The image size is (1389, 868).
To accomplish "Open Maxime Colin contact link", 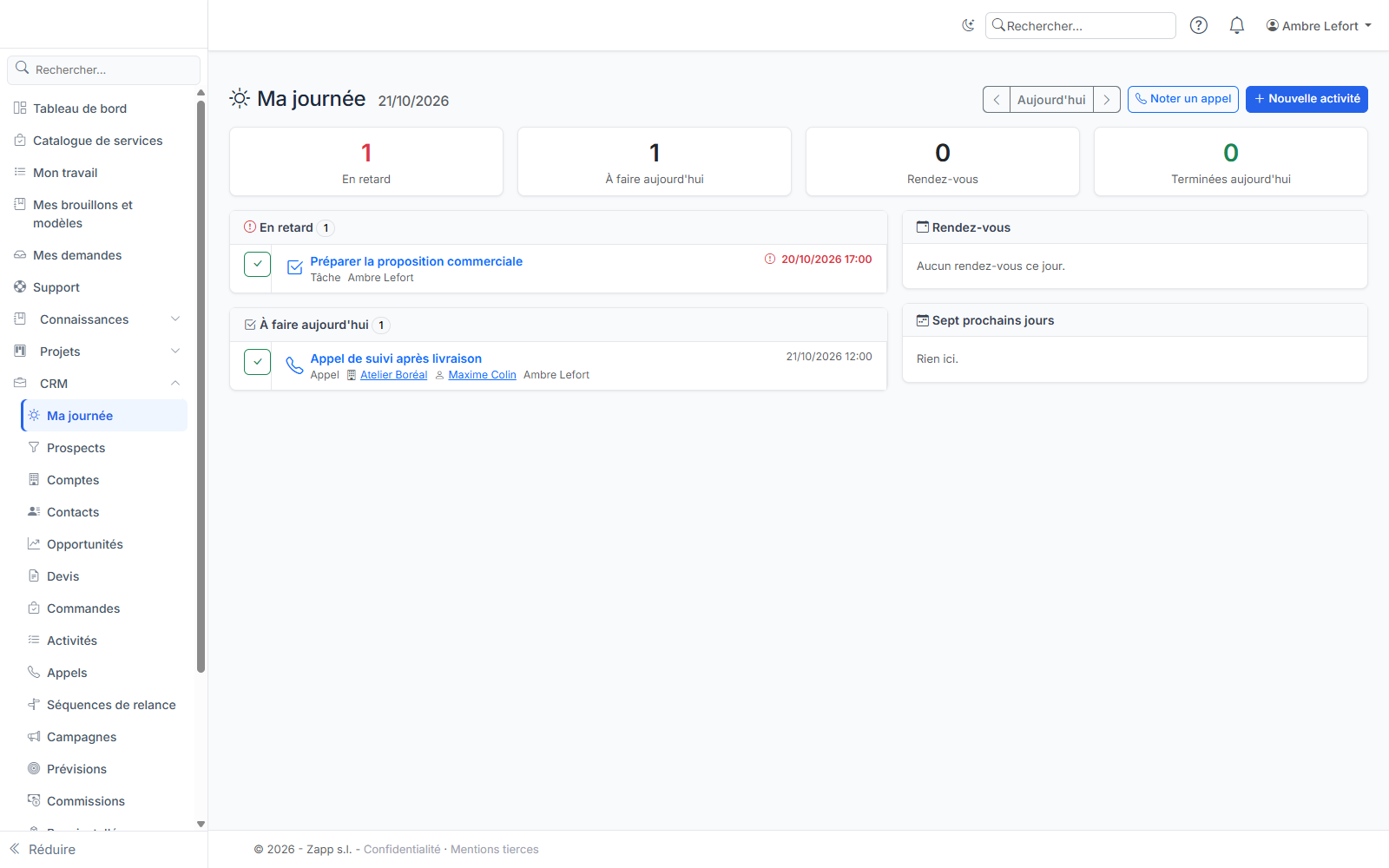I will click(482, 375).
